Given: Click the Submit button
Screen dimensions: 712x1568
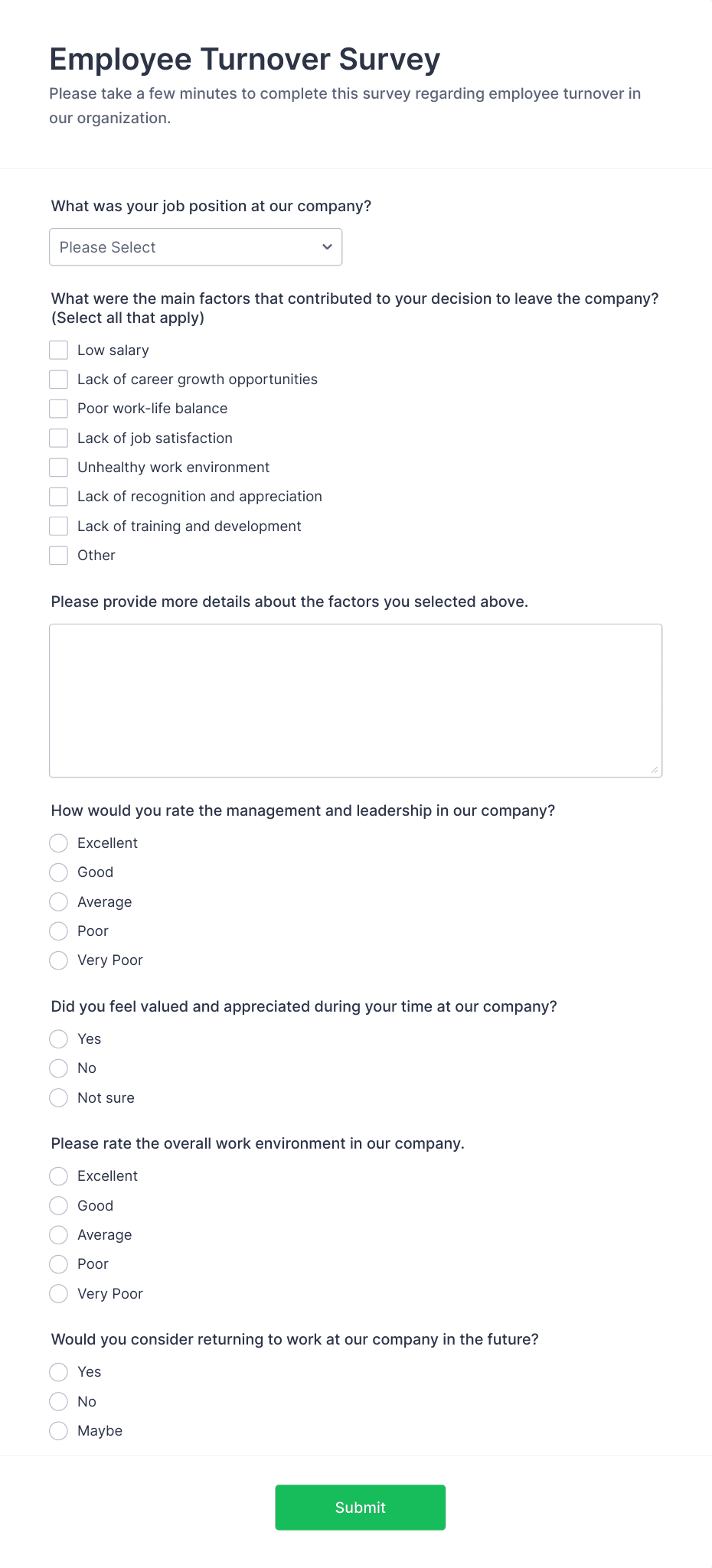Looking at the screenshot, I should (359, 1506).
